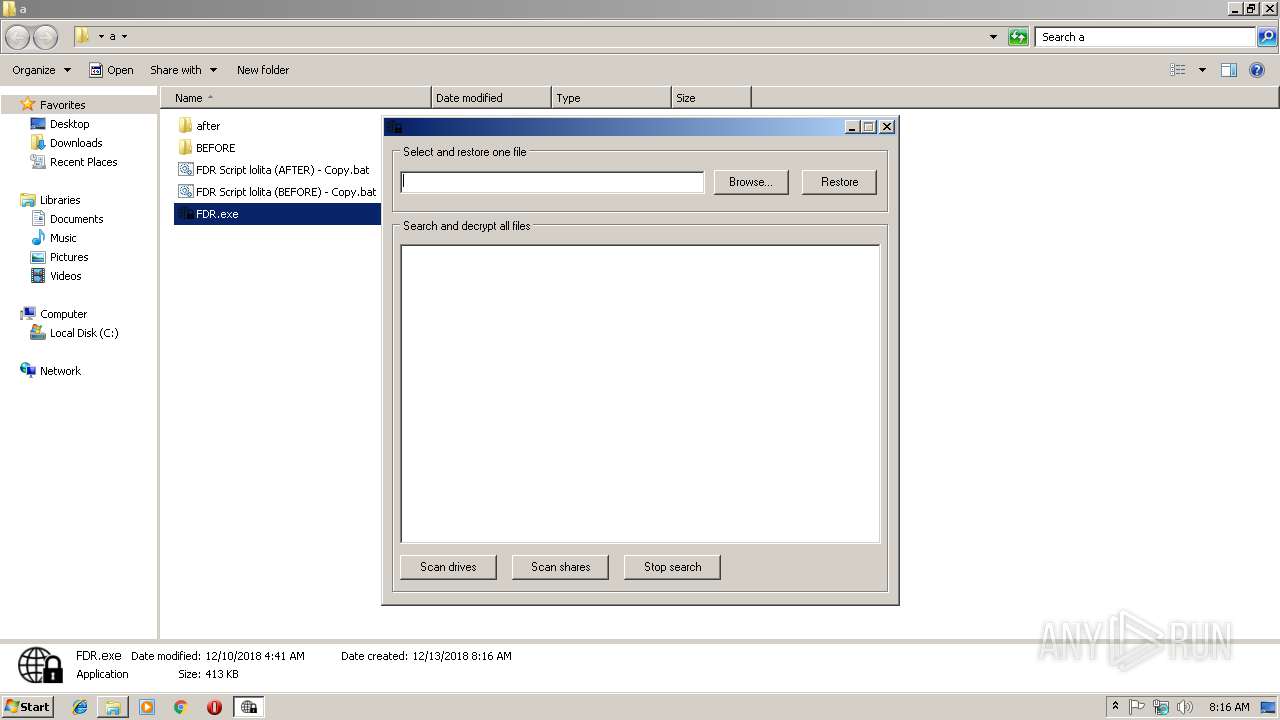Toggle the preview pane icon

1229,70
